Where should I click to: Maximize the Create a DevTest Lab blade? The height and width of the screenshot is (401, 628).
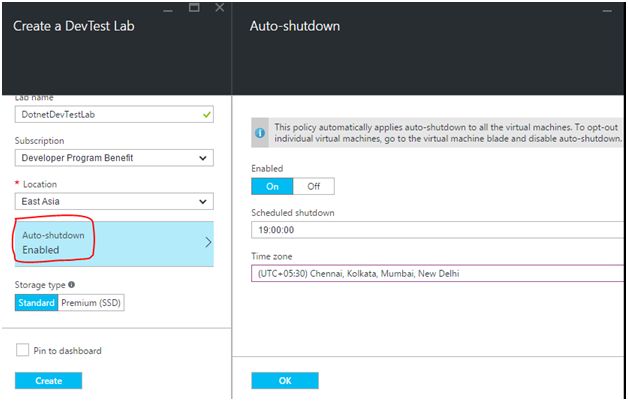coord(195,7)
